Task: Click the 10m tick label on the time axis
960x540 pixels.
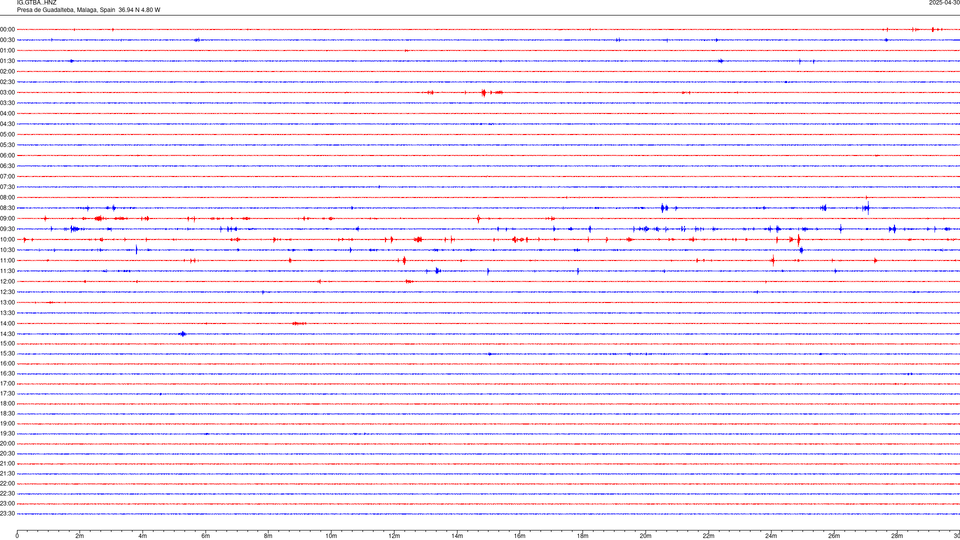Action: pos(331,536)
